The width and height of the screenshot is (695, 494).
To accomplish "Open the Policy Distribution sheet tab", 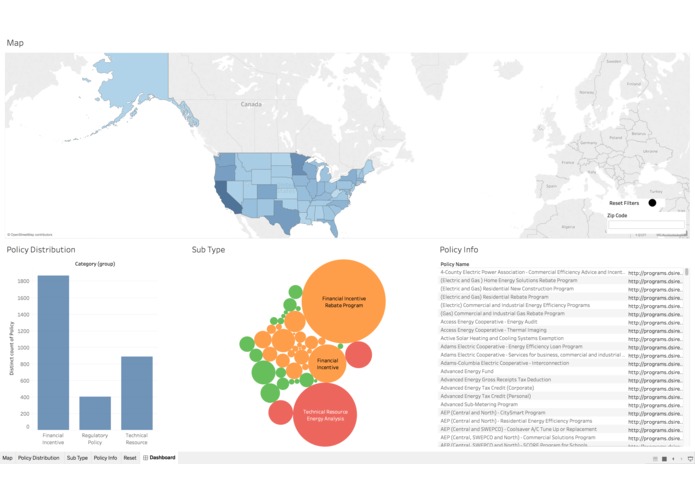I will (x=39, y=458).
